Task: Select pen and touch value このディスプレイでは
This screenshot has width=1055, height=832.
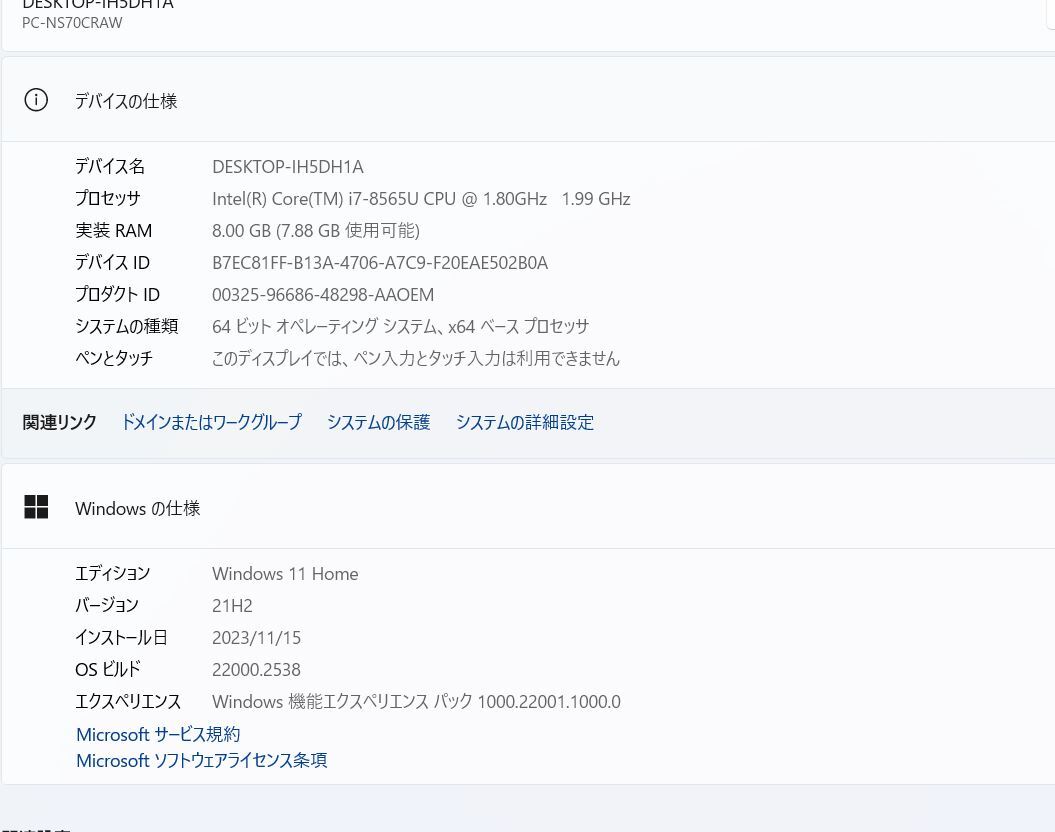Action: click(x=416, y=358)
